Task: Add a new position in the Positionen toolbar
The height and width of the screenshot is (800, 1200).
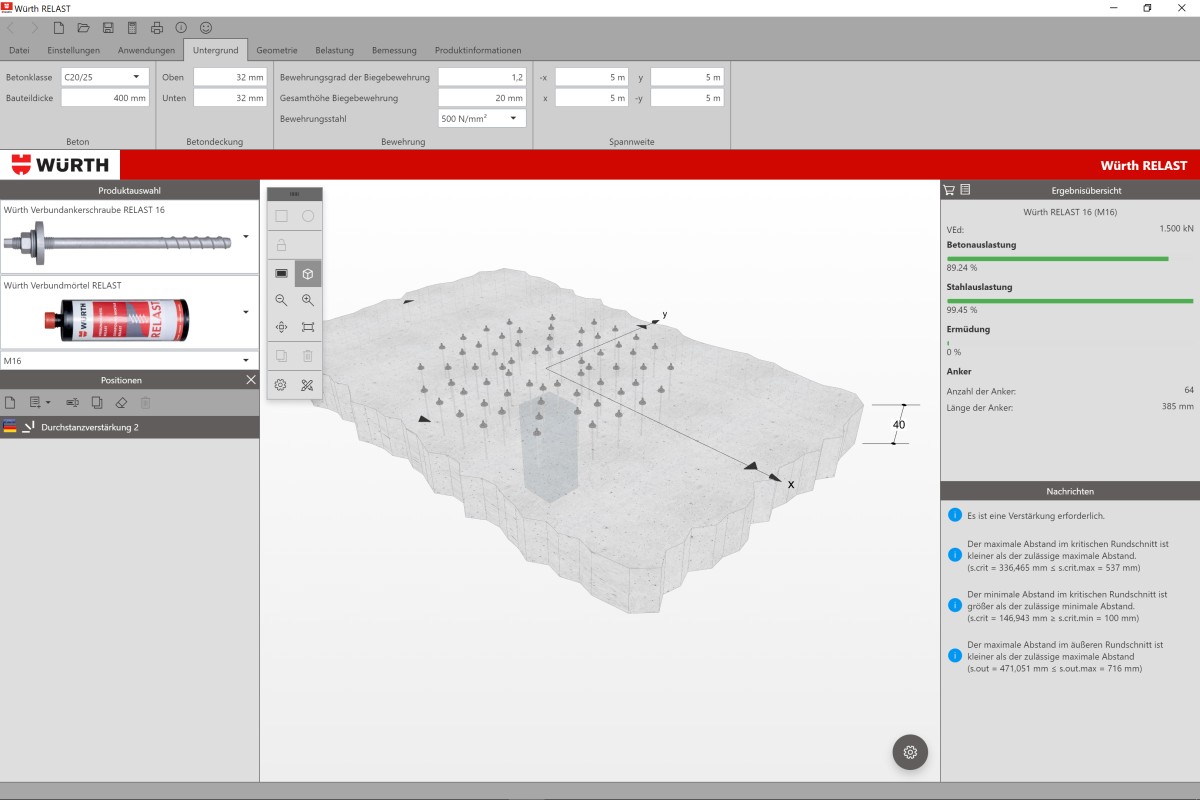Action: 10,402
